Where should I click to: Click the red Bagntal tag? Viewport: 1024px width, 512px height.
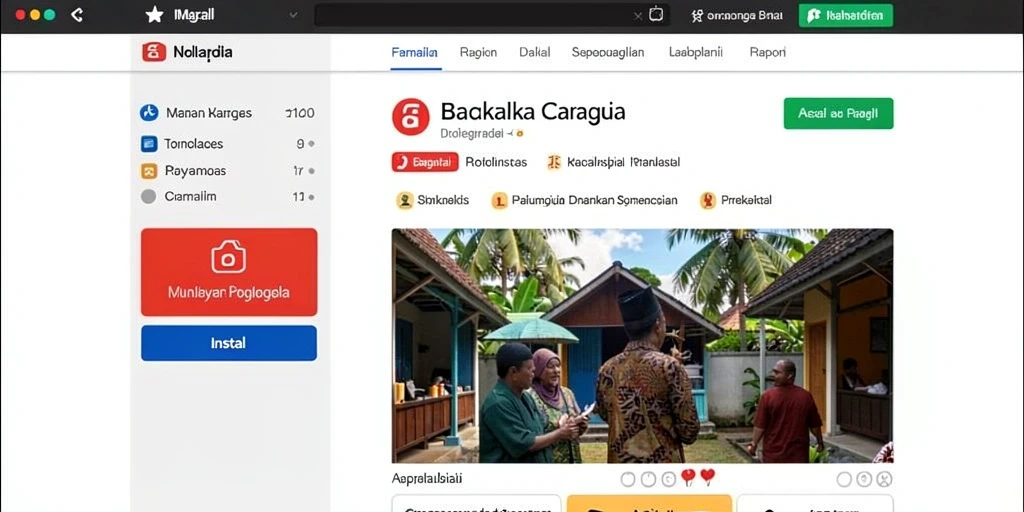425,162
